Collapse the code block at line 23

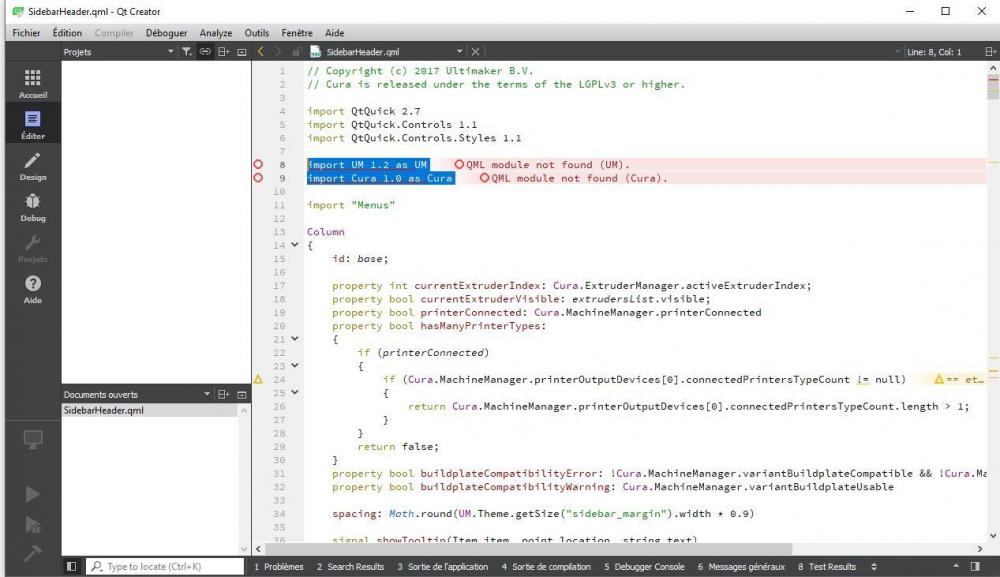(295, 365)
